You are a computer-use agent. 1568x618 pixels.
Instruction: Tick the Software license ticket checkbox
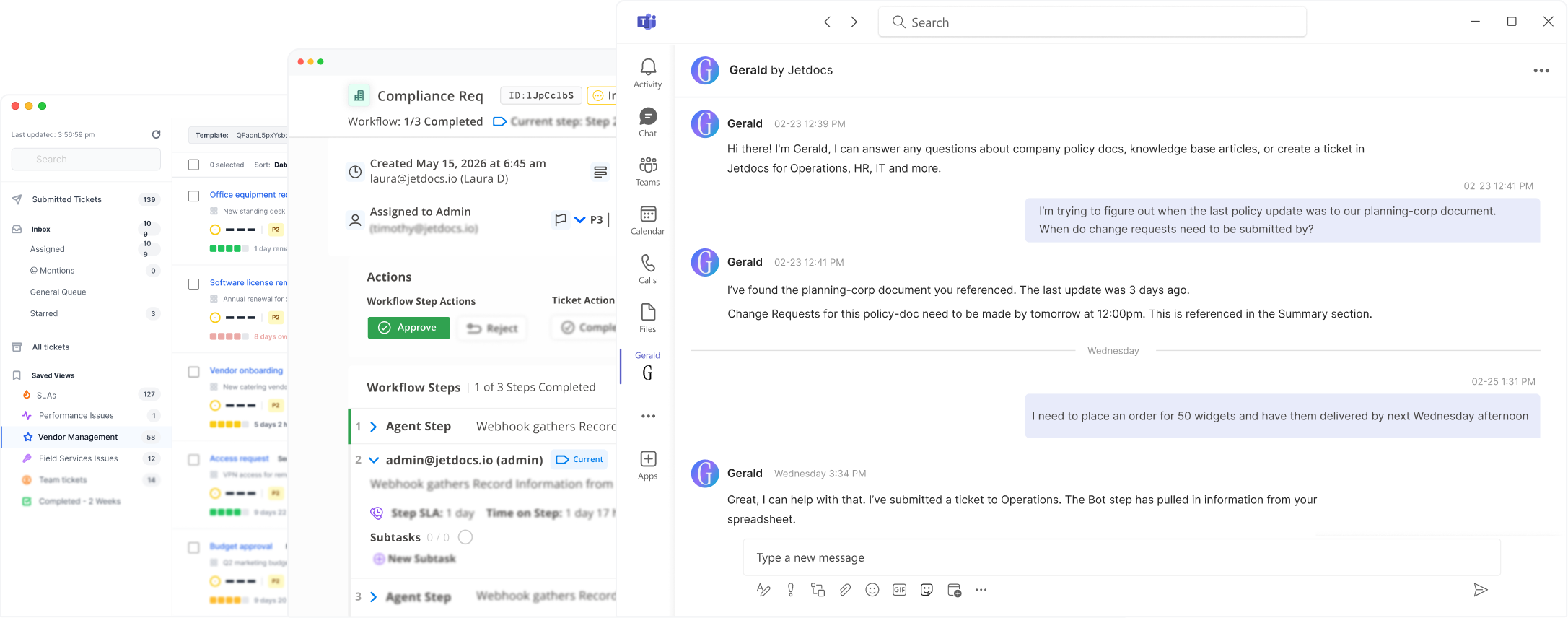pos(193,284)
